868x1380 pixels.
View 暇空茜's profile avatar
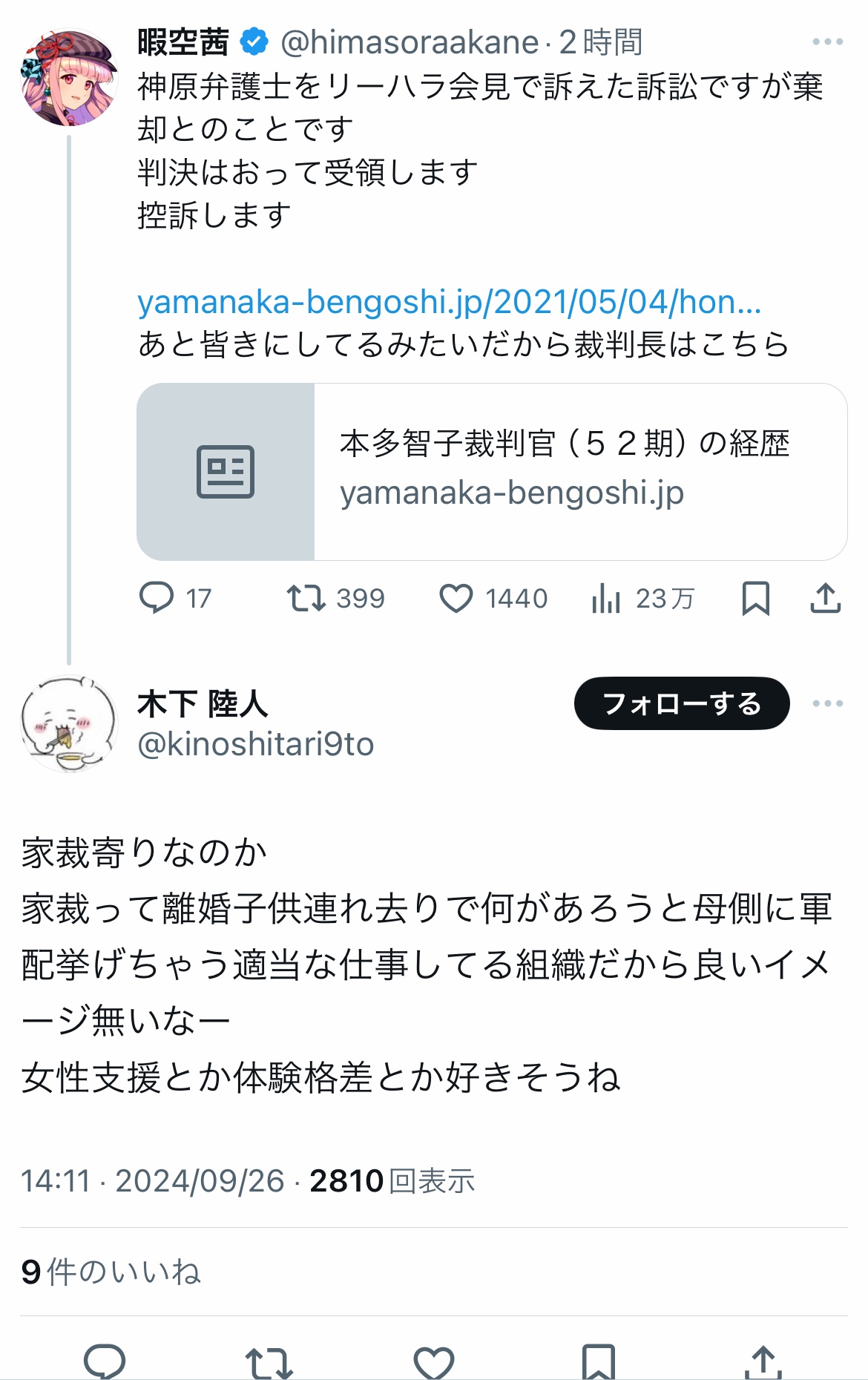69,77
